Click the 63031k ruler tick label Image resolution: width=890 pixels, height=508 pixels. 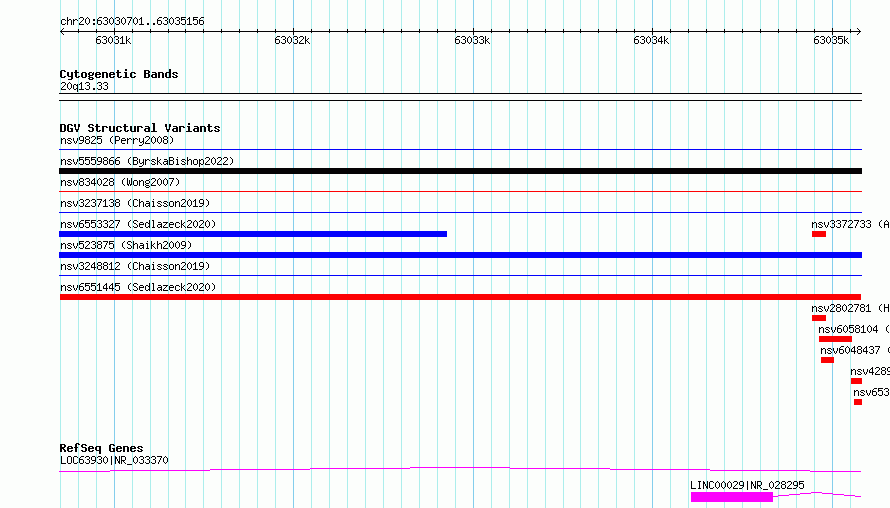pos(113,40)
